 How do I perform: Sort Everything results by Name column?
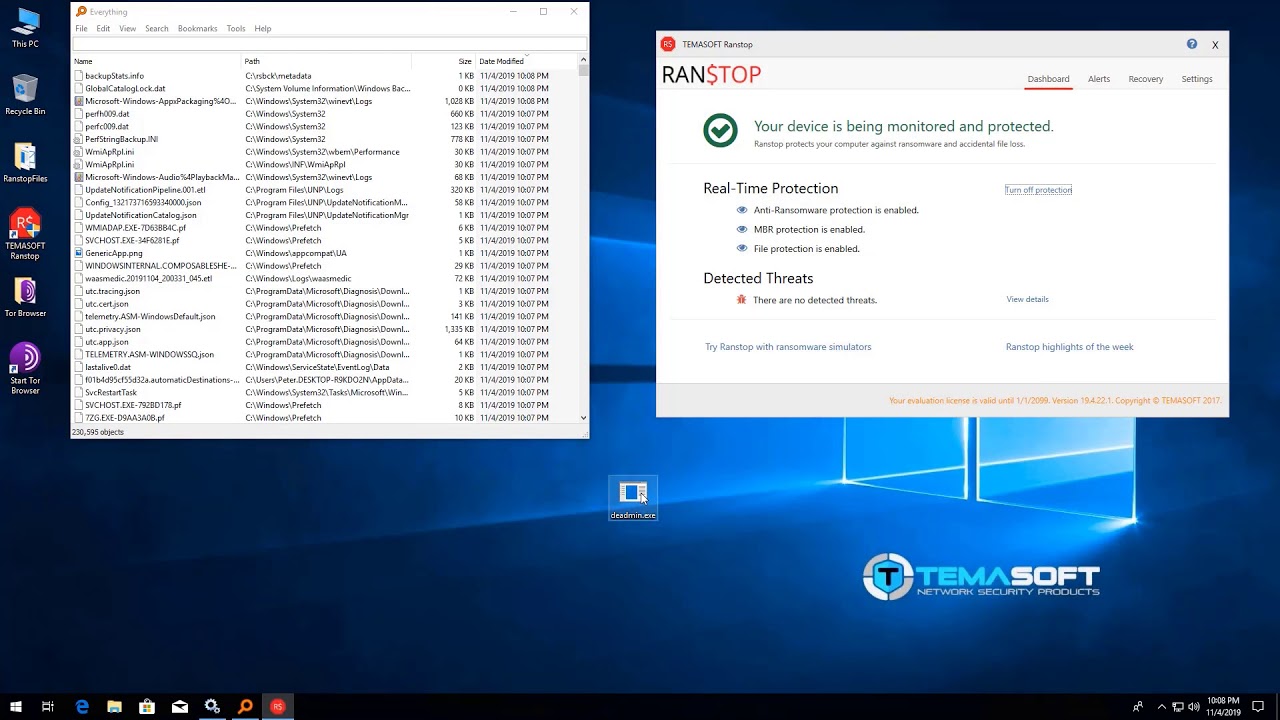coord(157,61)
